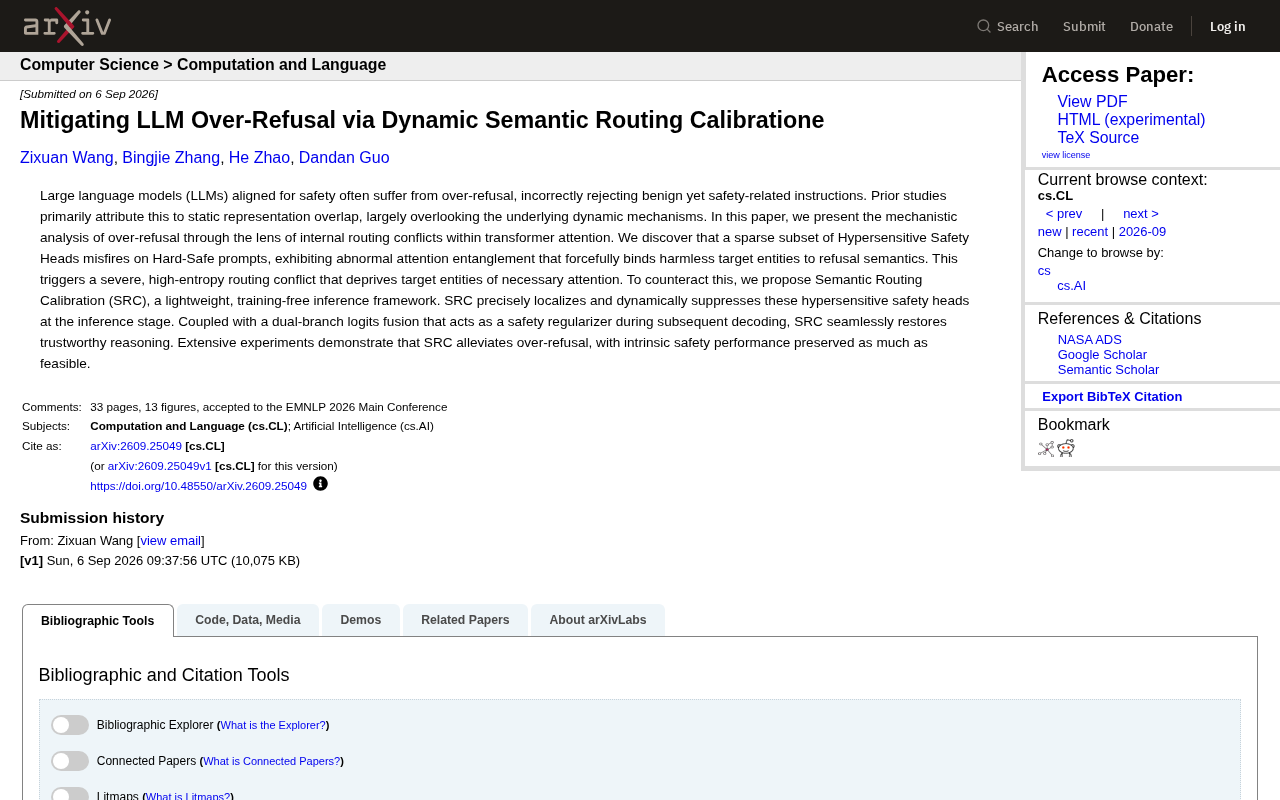Open the Demos tab
The height and width of the screenshot is (800, 1280).
[361, 620]
